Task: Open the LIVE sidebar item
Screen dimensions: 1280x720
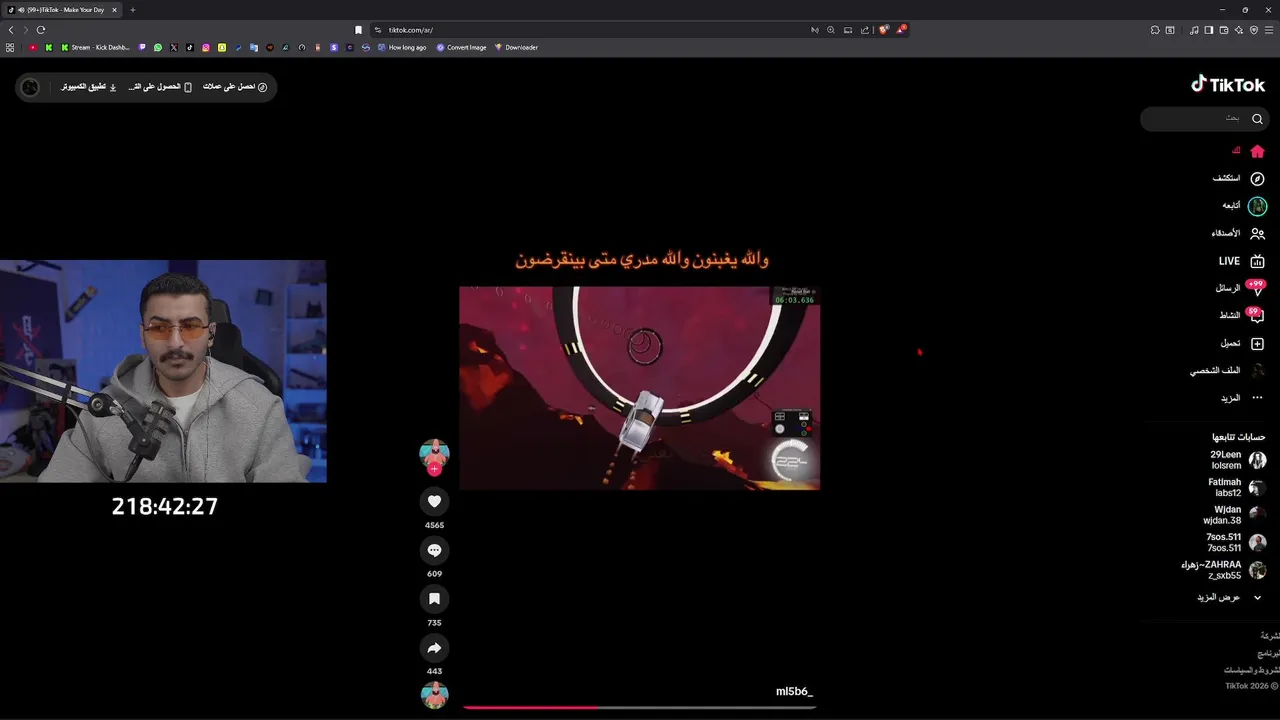Action: pyautogui.click(x=1241, y=261)
